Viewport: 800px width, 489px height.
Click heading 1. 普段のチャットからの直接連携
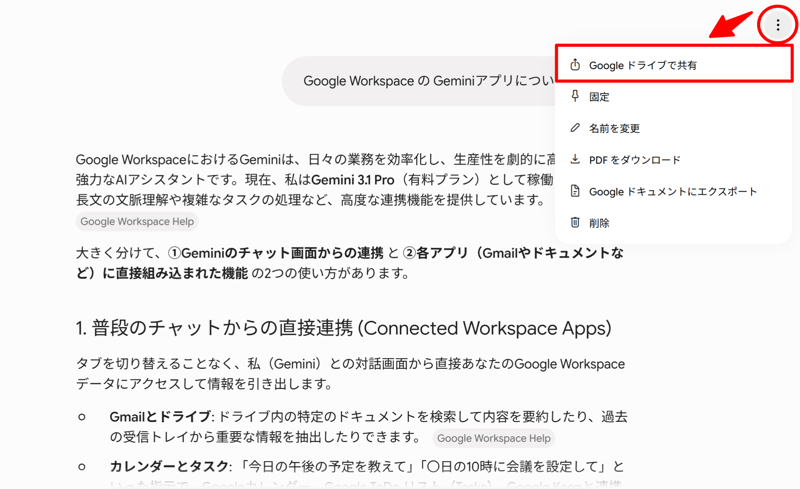(x=343, y=328)
